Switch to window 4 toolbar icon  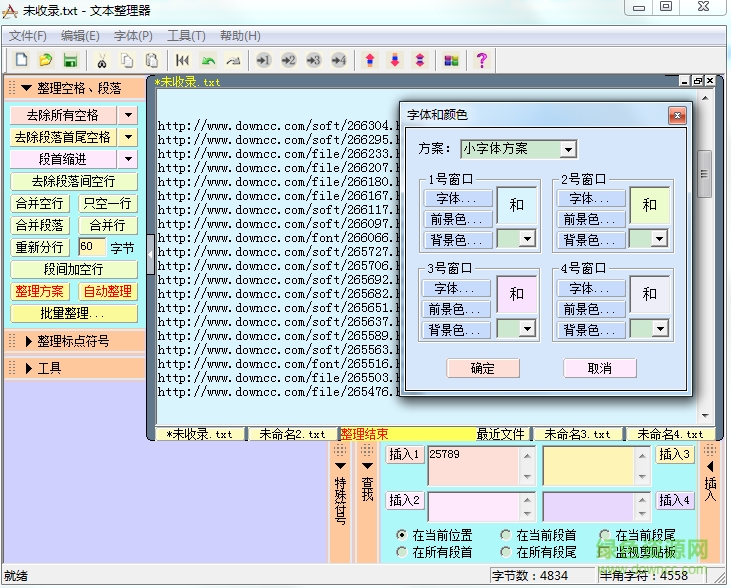[x=339, y=60]
